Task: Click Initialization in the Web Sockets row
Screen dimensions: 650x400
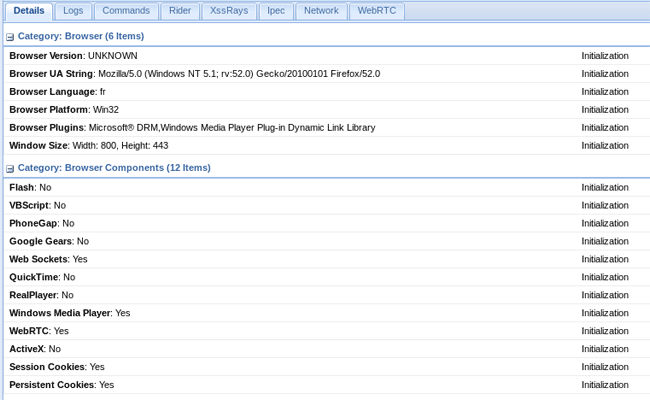Action: [x=605, y=259]
